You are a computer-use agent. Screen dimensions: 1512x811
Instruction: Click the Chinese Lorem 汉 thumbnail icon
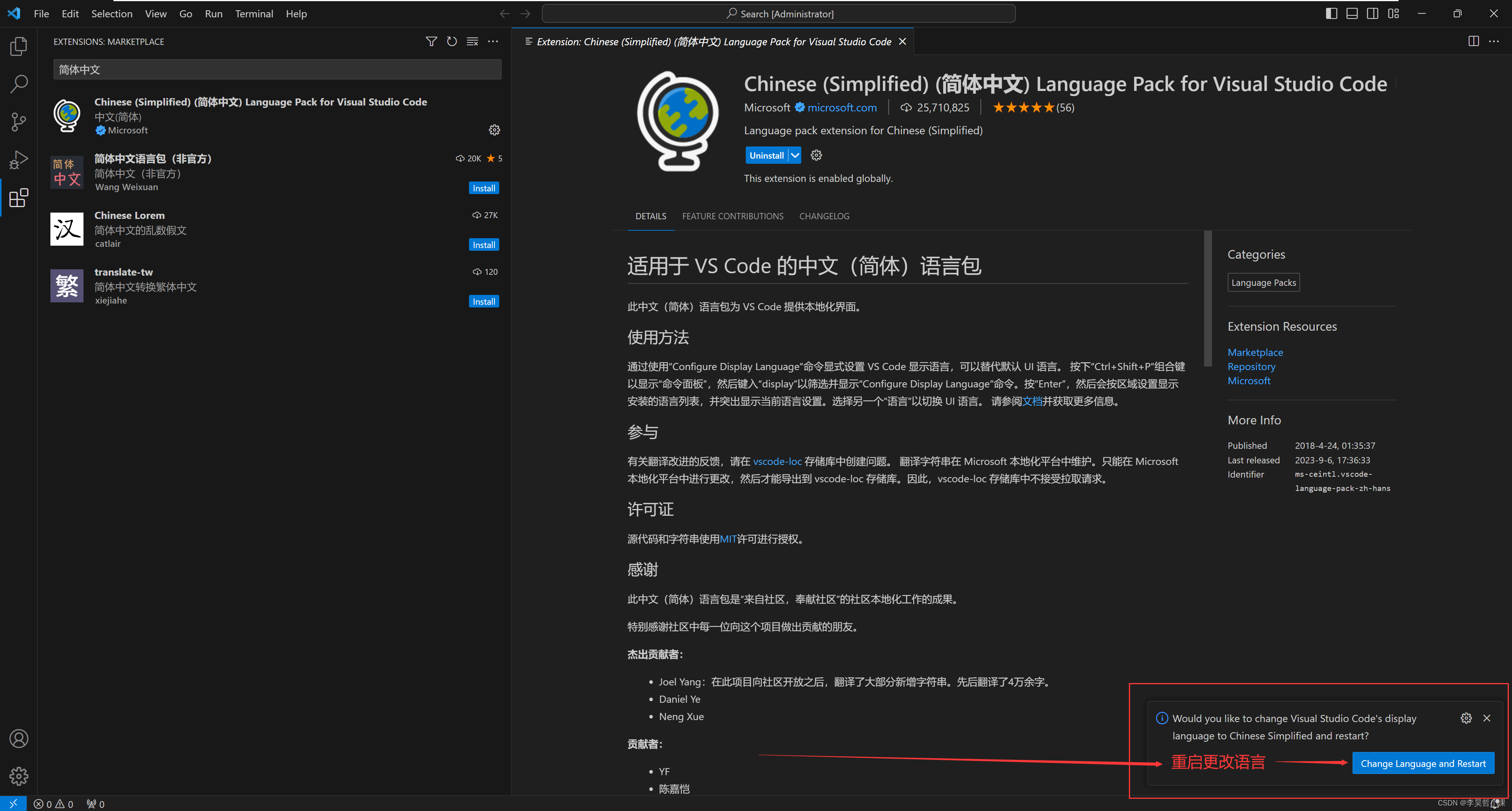point(67,229)
